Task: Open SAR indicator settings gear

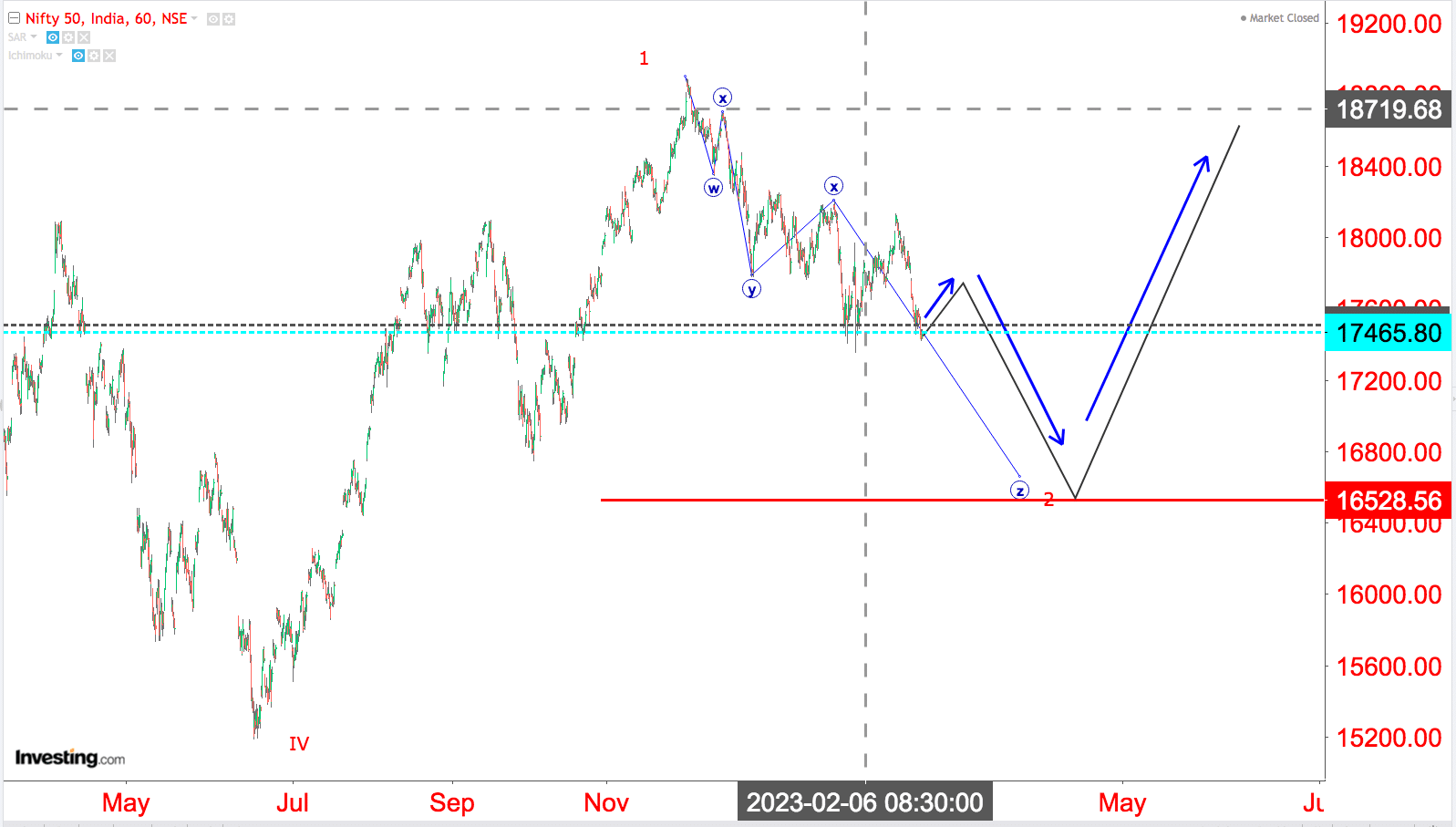Action: tap(68, 37)
